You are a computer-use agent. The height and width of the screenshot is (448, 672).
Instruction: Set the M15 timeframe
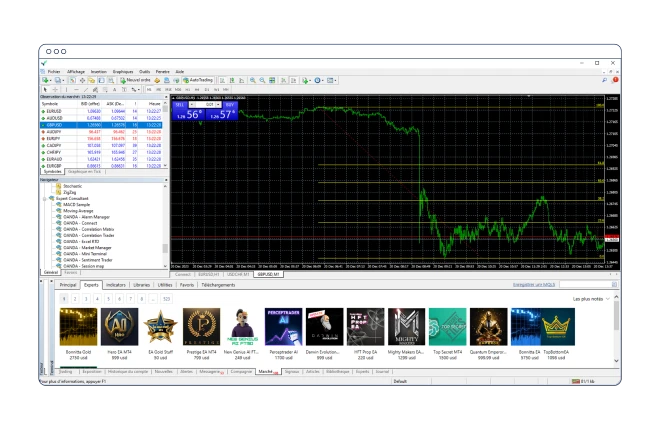[x=168, y=90]
